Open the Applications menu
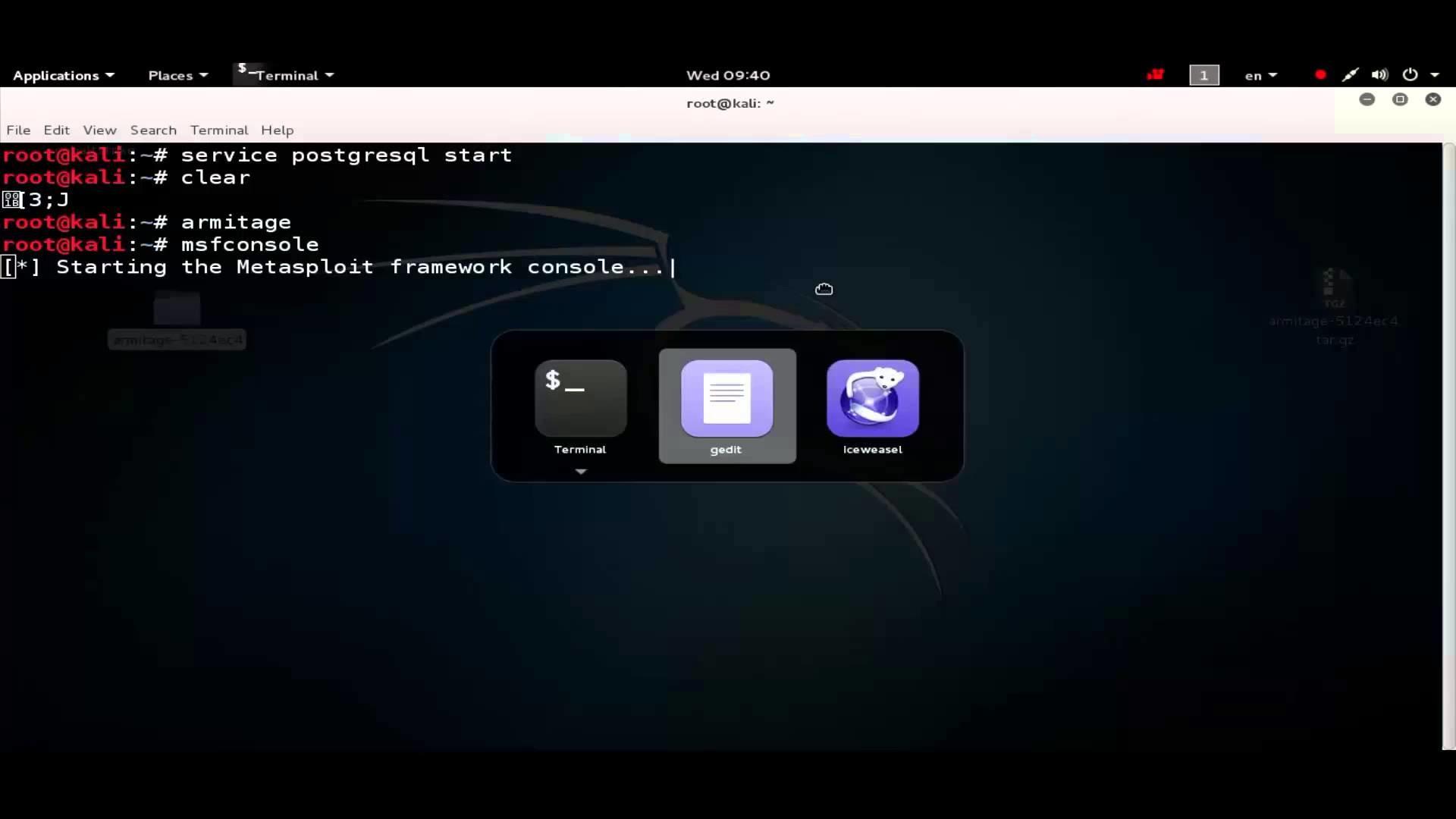 (x=64, y=75)
